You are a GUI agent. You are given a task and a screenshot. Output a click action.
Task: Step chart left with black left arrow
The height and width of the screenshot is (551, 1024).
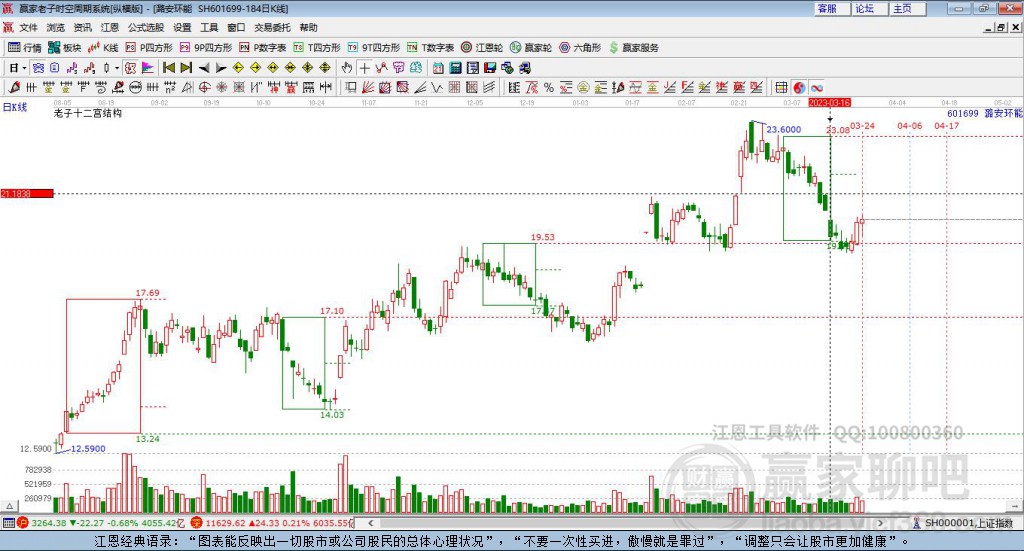[x=204, y=68]
